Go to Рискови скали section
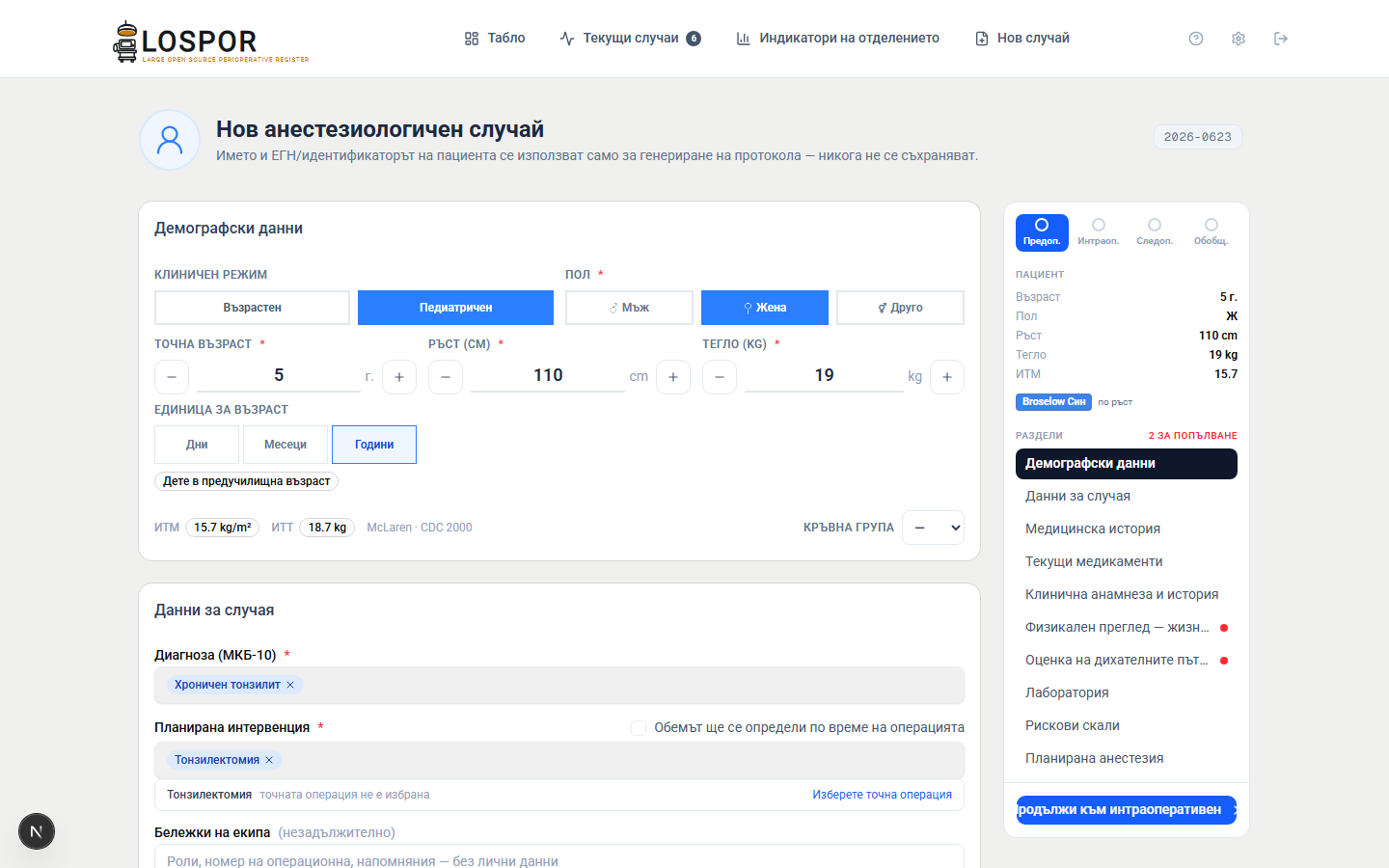 point(1127,726)
